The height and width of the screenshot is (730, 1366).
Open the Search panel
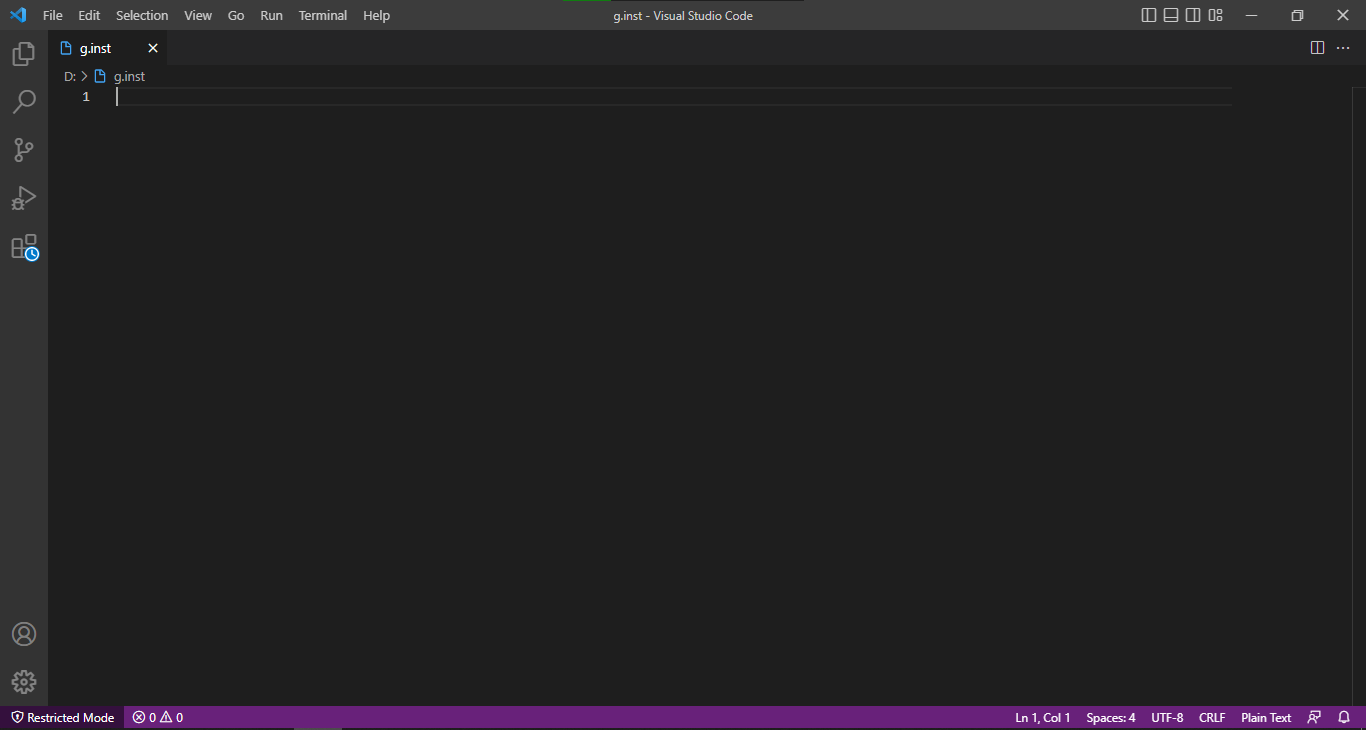click(23, 101)
